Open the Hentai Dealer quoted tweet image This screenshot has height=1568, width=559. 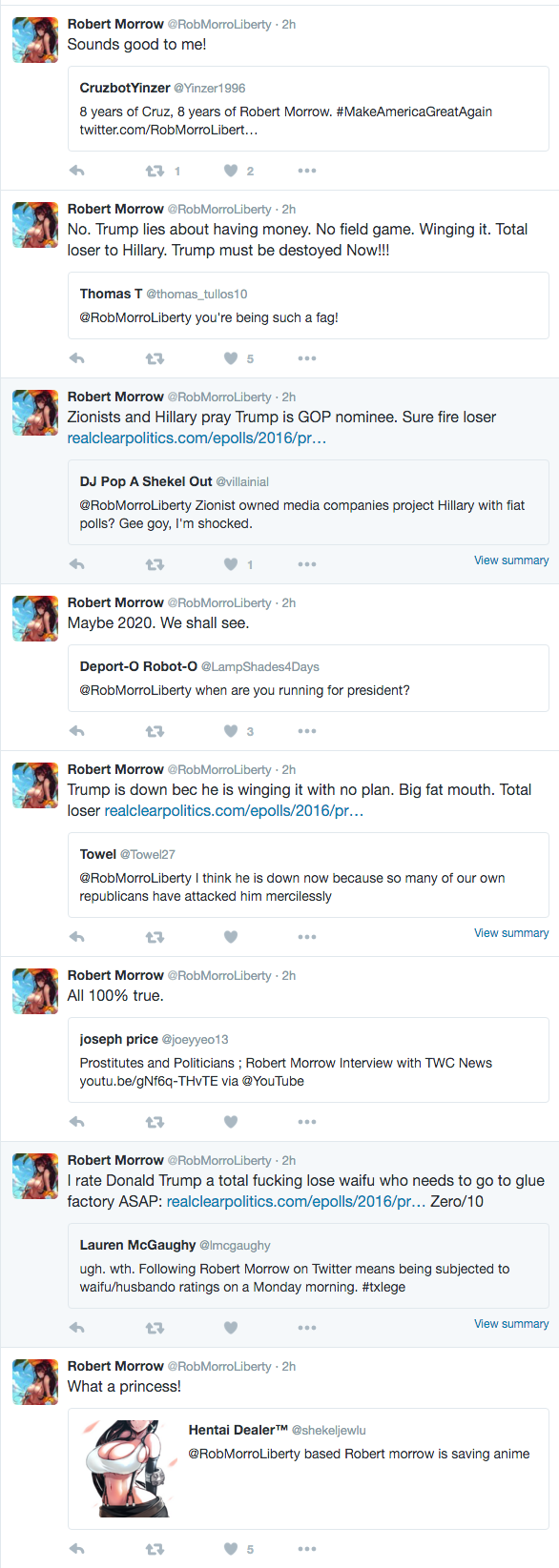[x=128, y=1469]
